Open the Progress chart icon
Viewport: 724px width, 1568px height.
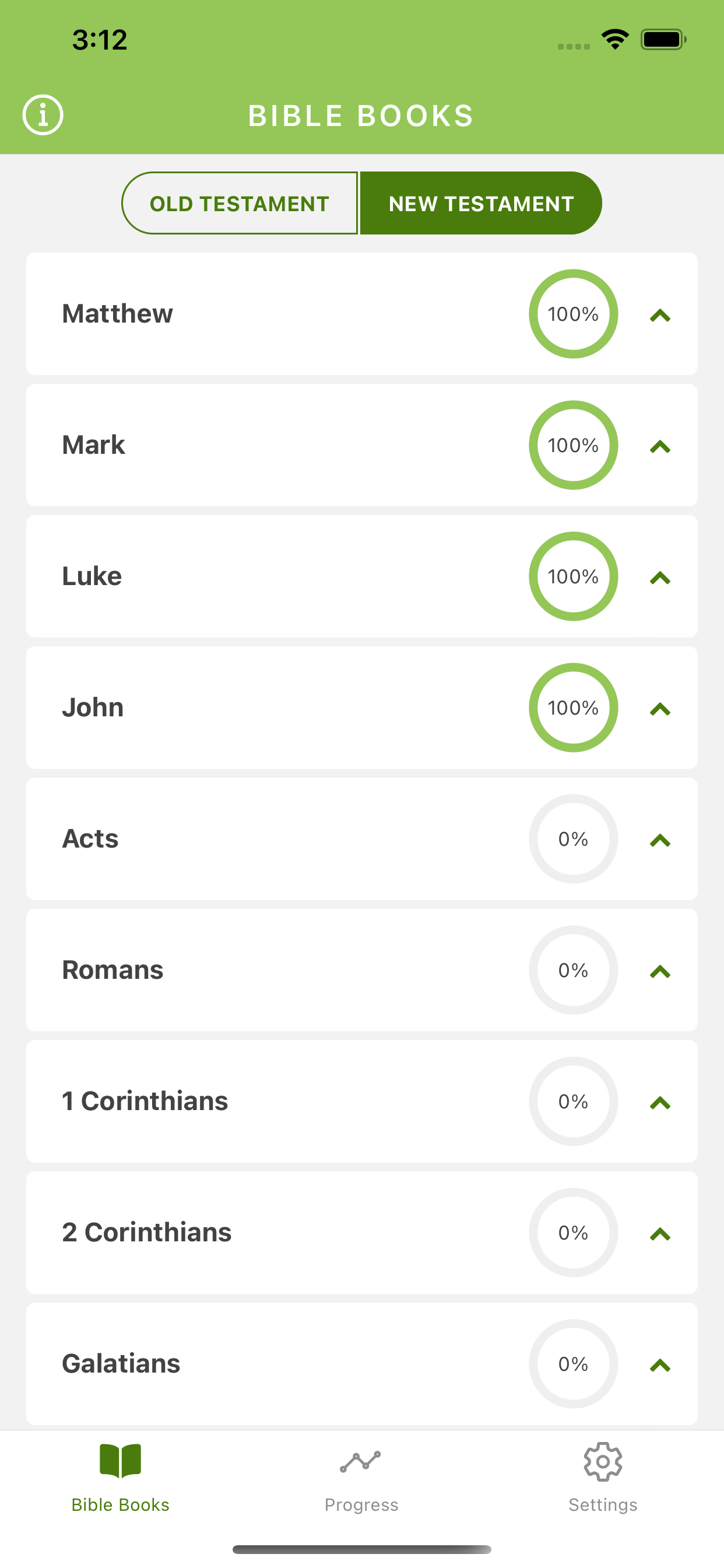point(361,1461)
